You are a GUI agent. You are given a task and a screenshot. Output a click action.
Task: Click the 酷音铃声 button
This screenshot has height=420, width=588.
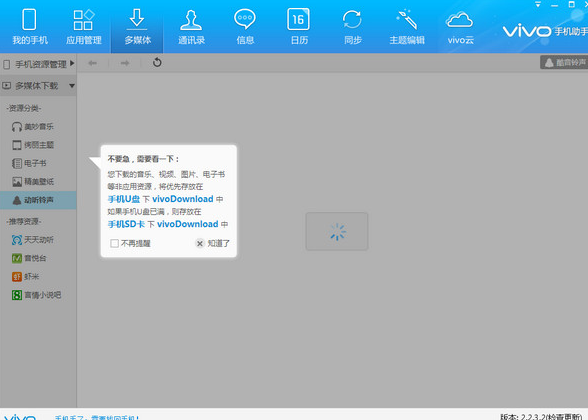(x=564, y=63)
